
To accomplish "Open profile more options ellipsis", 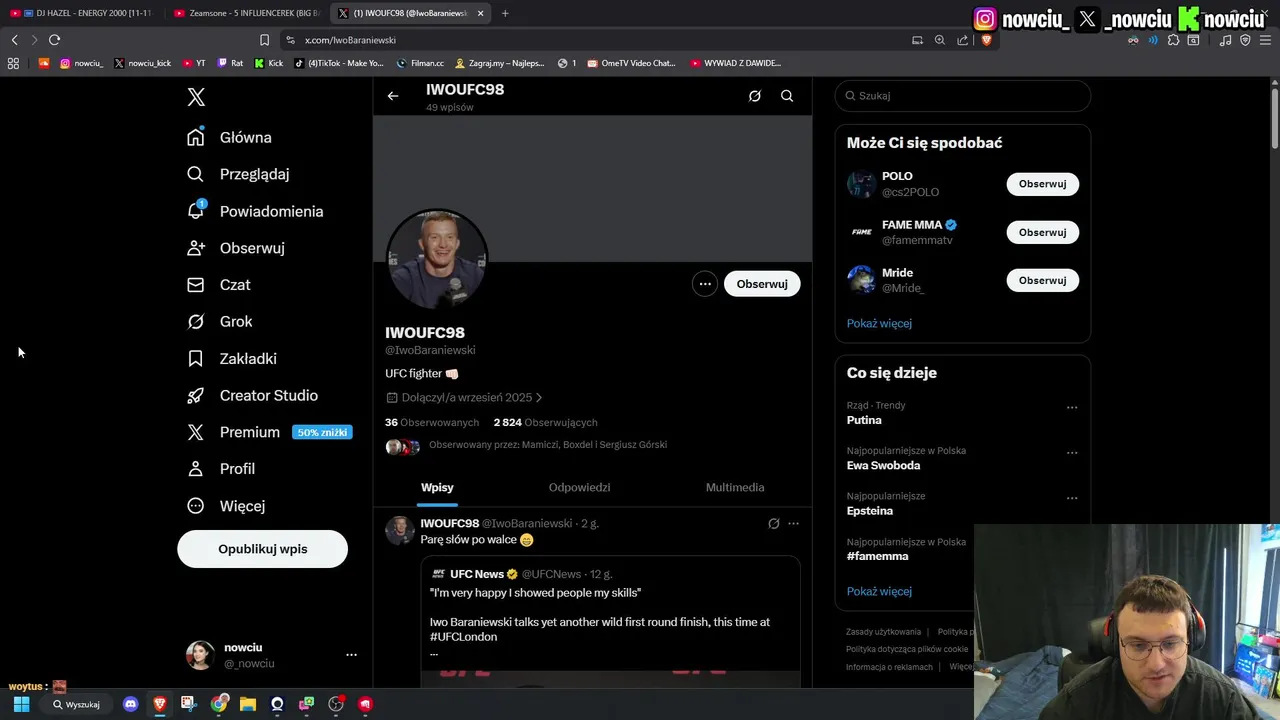I will (x=705, y=284).
